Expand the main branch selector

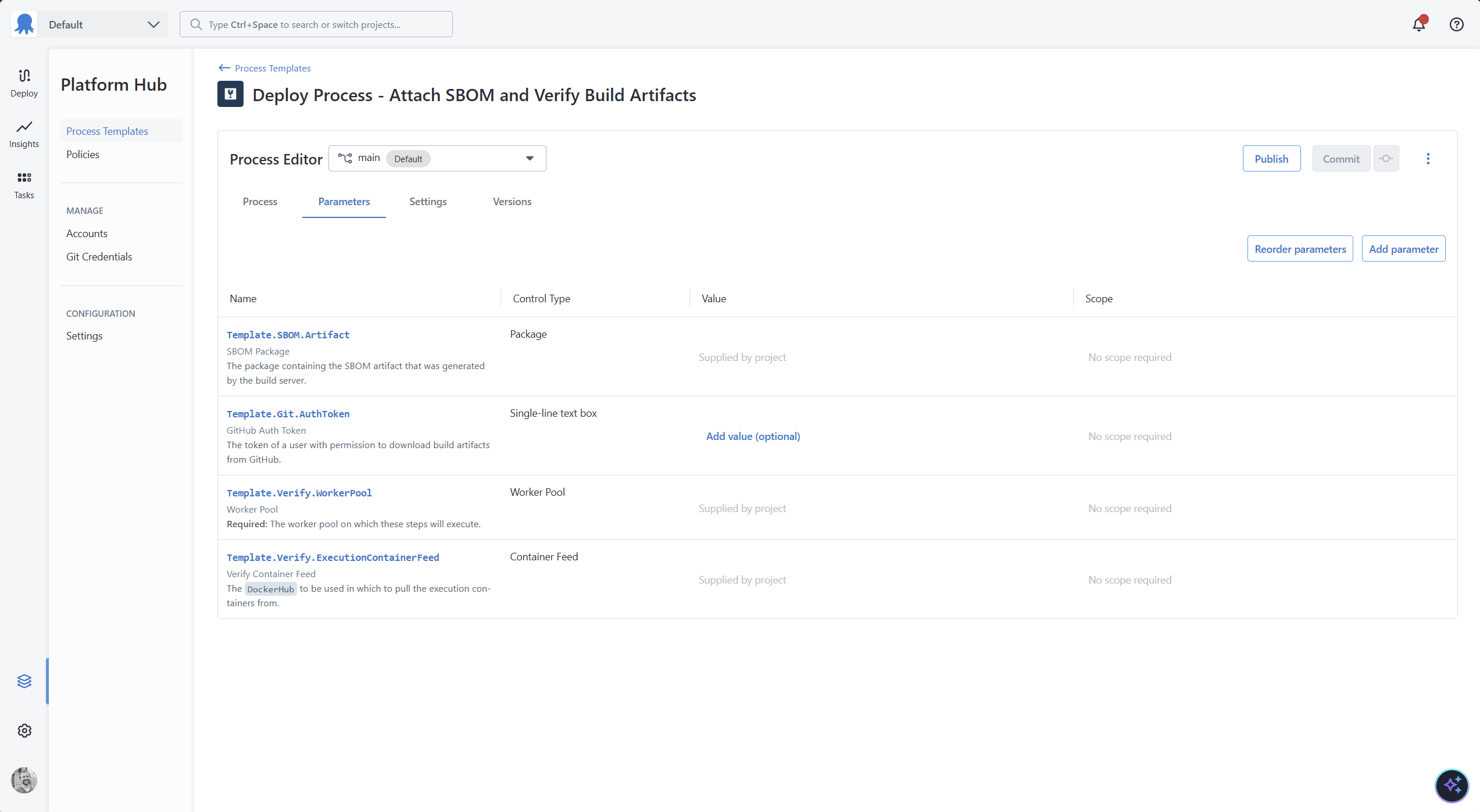(x=437, y=158)
